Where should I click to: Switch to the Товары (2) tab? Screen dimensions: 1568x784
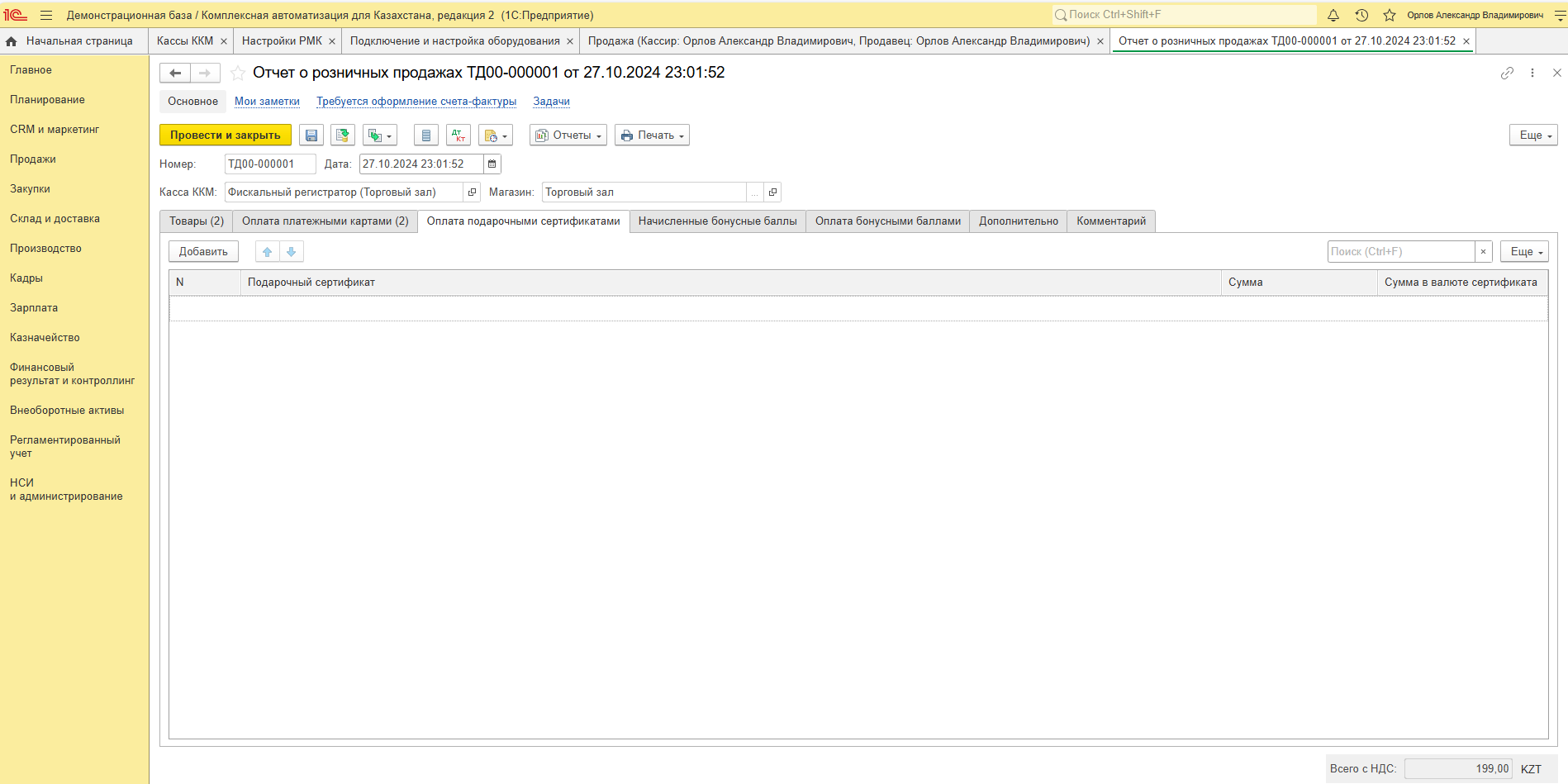(197, 221)
